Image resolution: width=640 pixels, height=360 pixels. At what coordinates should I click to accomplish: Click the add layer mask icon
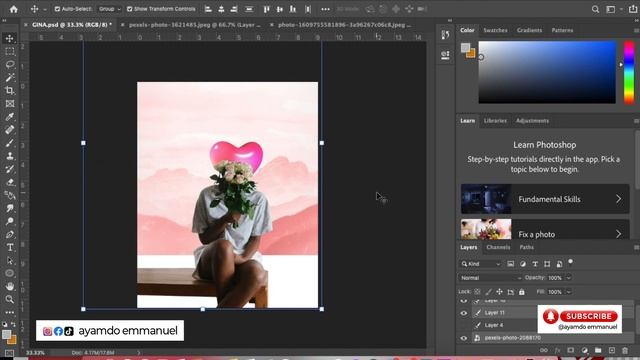pyautogui.click(x=571, y=350)
